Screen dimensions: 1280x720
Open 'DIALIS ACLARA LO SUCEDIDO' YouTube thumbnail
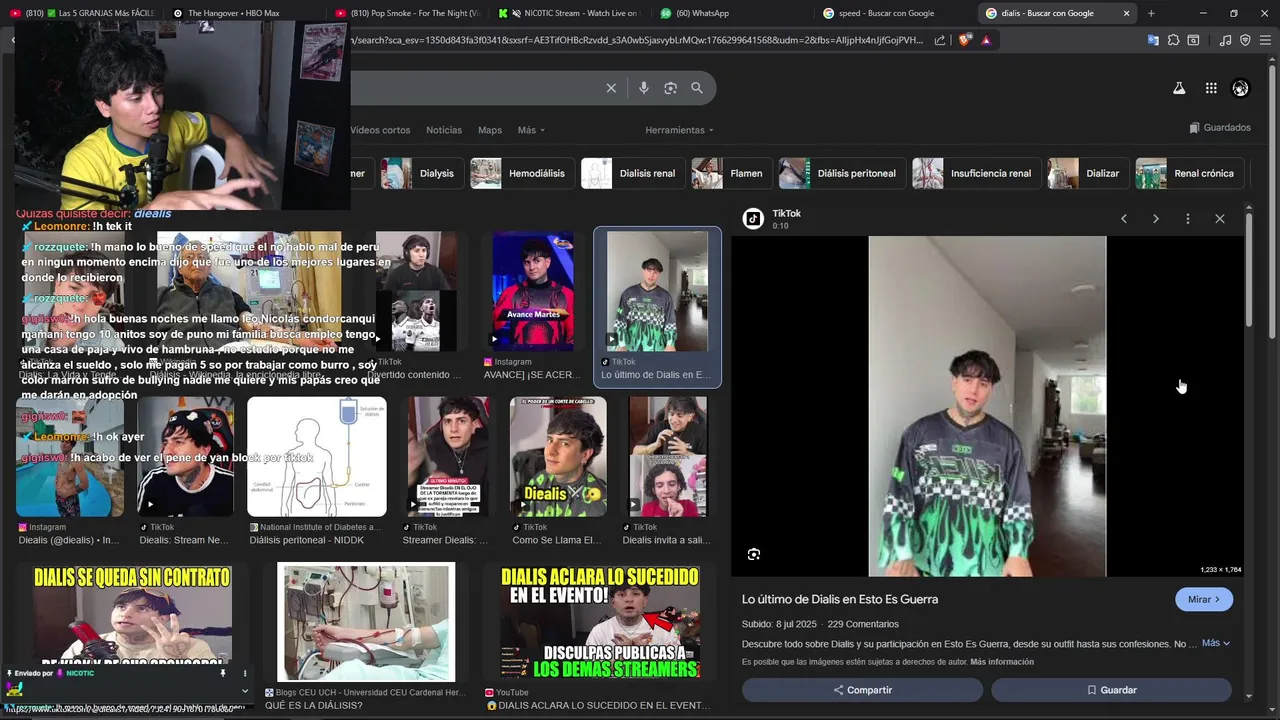pyautogui.click(x=600, y=621)
